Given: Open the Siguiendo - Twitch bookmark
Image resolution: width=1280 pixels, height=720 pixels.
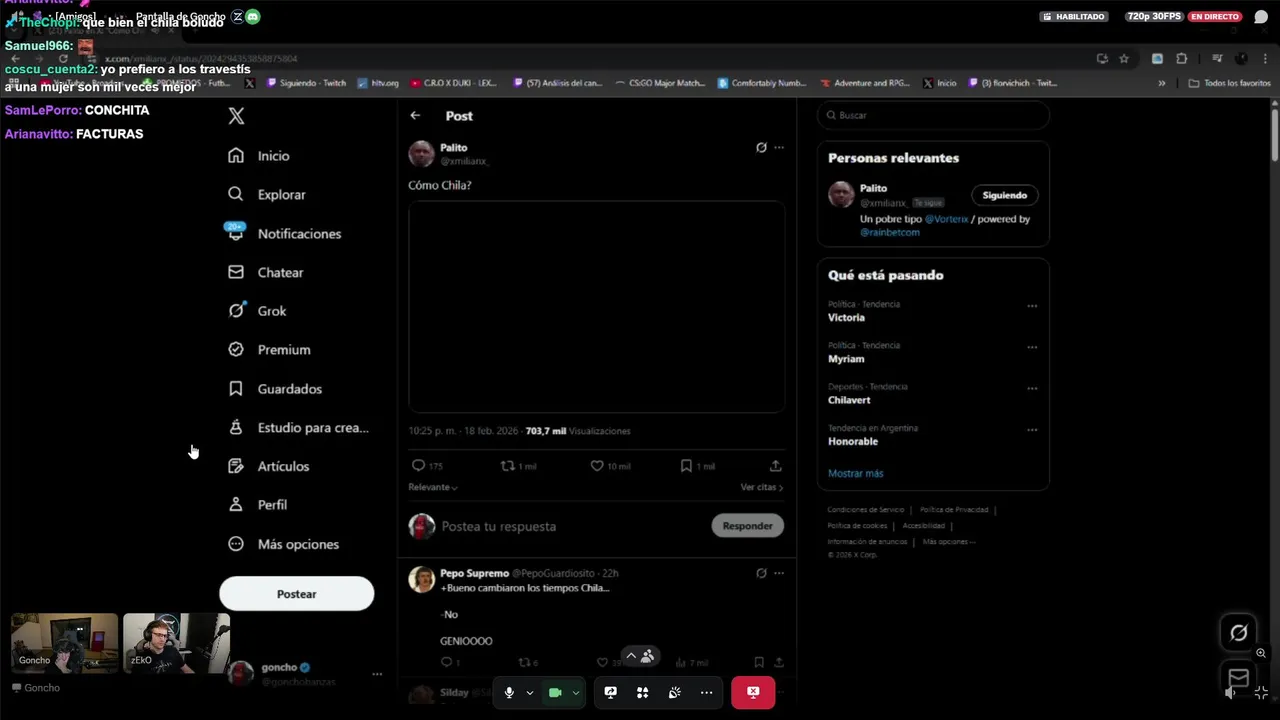Looking at the screenshot, I should (306, 83).
